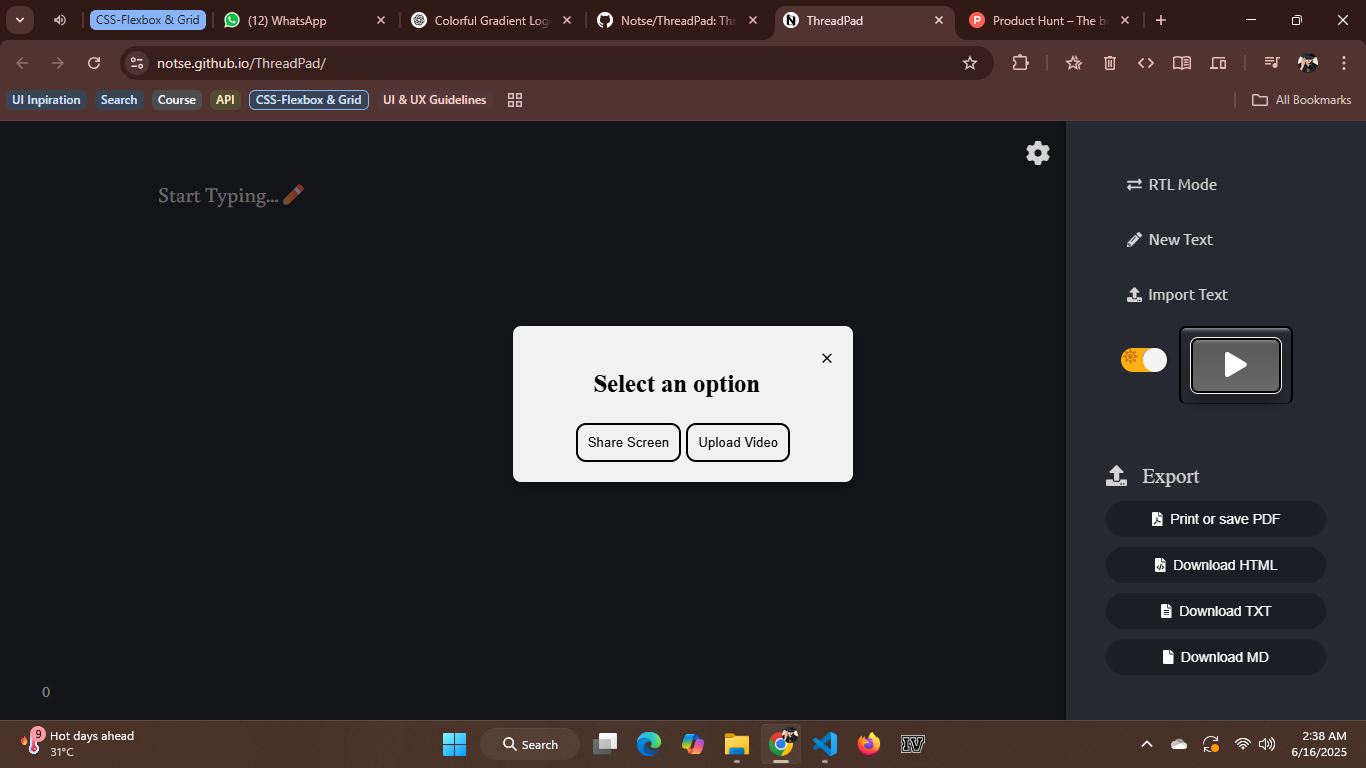
Task: Click the Start Typing editor area
Action: tap(231, 195)
